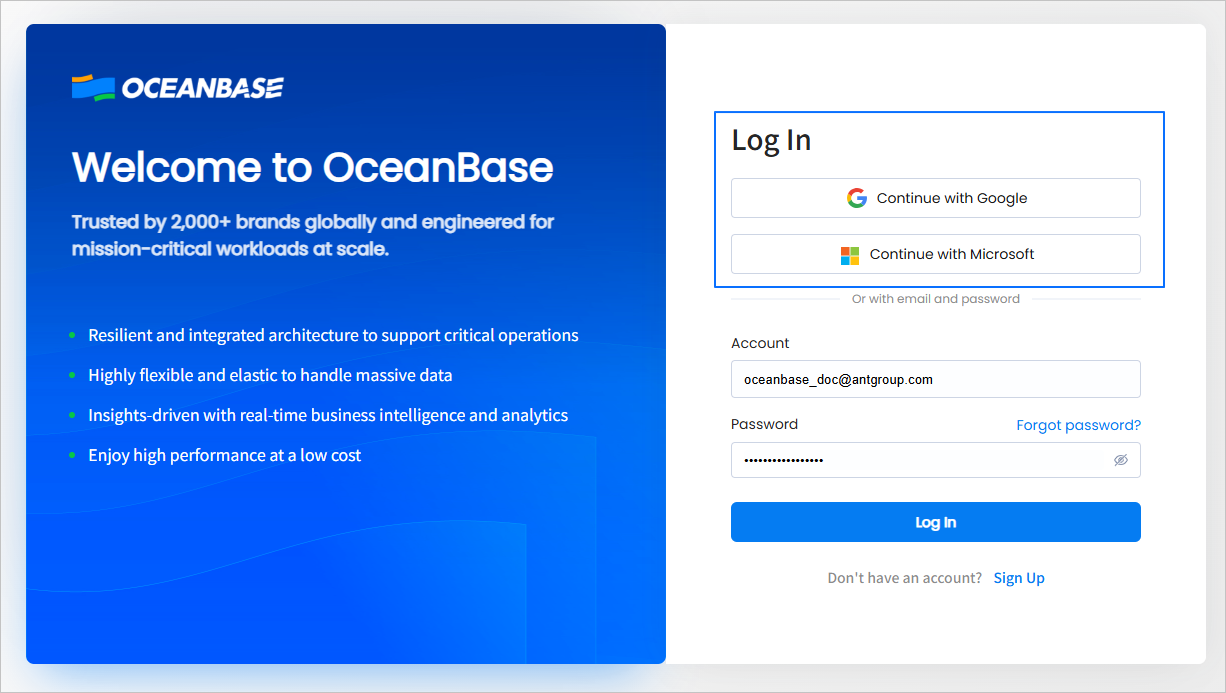
Task: Choose Continue with Microsoft
Action: coord(935,254)
